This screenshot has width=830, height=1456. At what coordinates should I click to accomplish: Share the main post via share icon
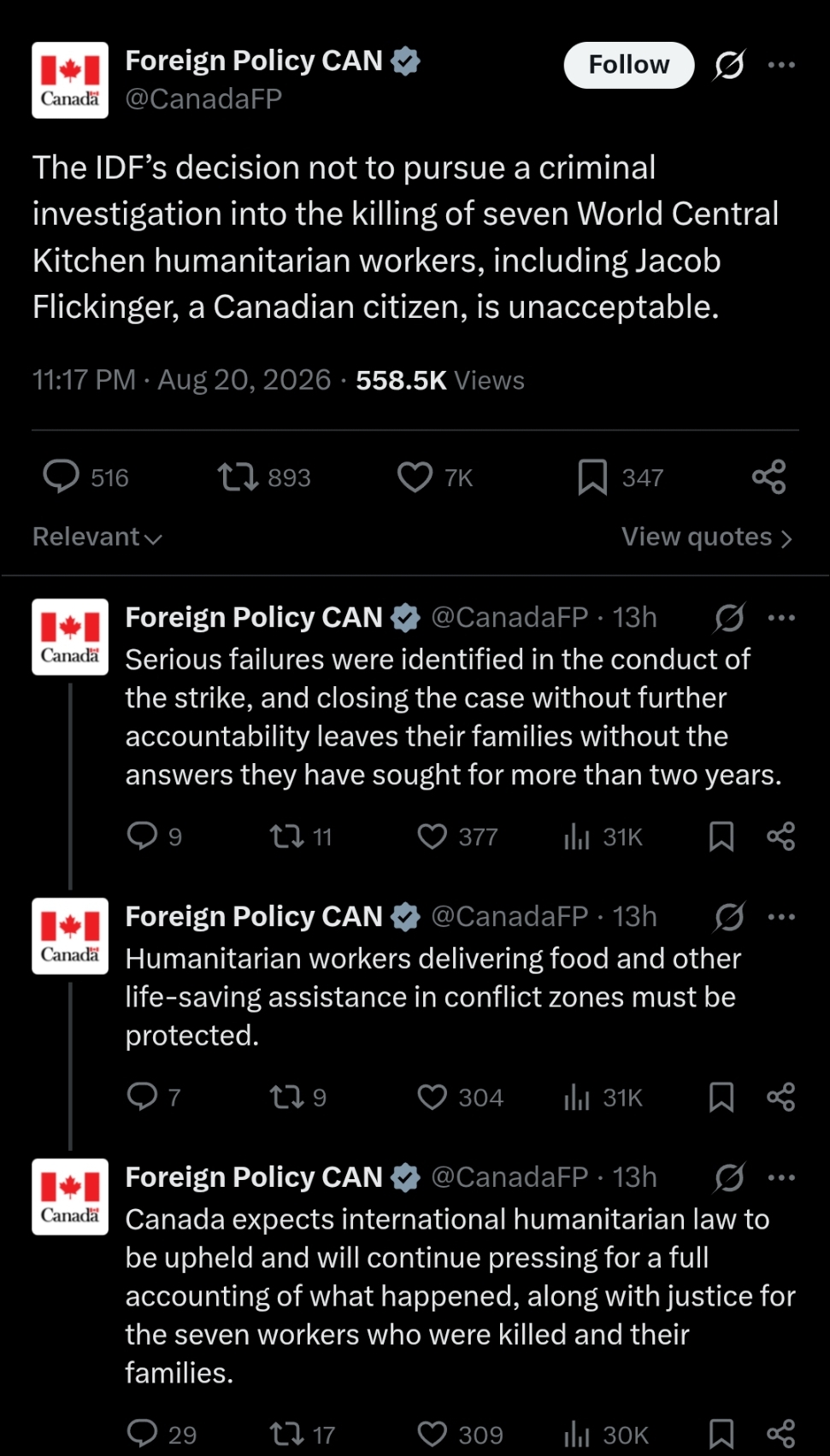(768, 477)
